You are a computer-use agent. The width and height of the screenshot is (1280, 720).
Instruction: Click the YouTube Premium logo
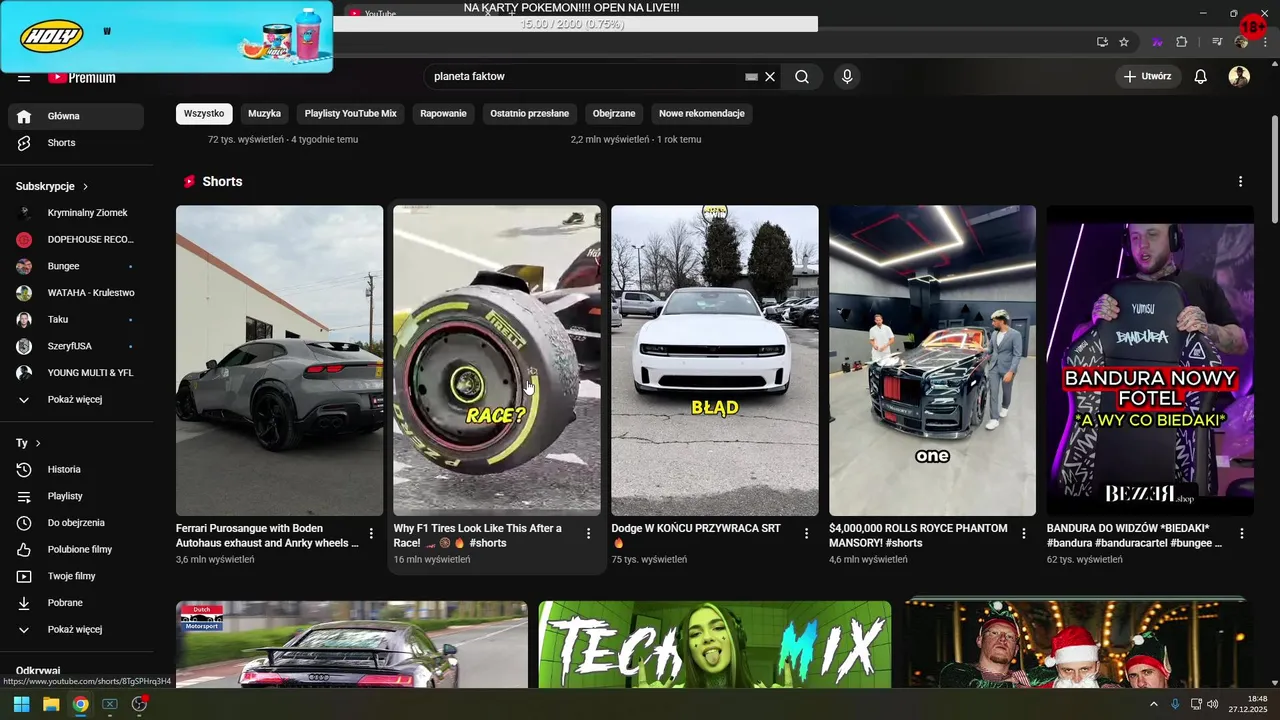point(82,78)
